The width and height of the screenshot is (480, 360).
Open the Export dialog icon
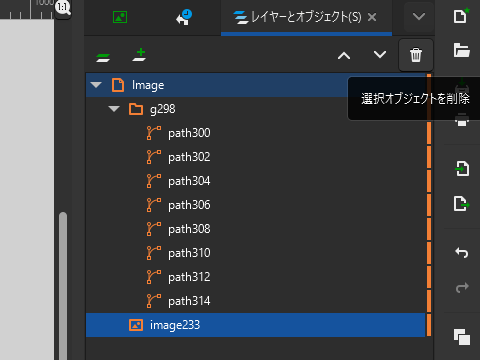[x=462, y=203]
